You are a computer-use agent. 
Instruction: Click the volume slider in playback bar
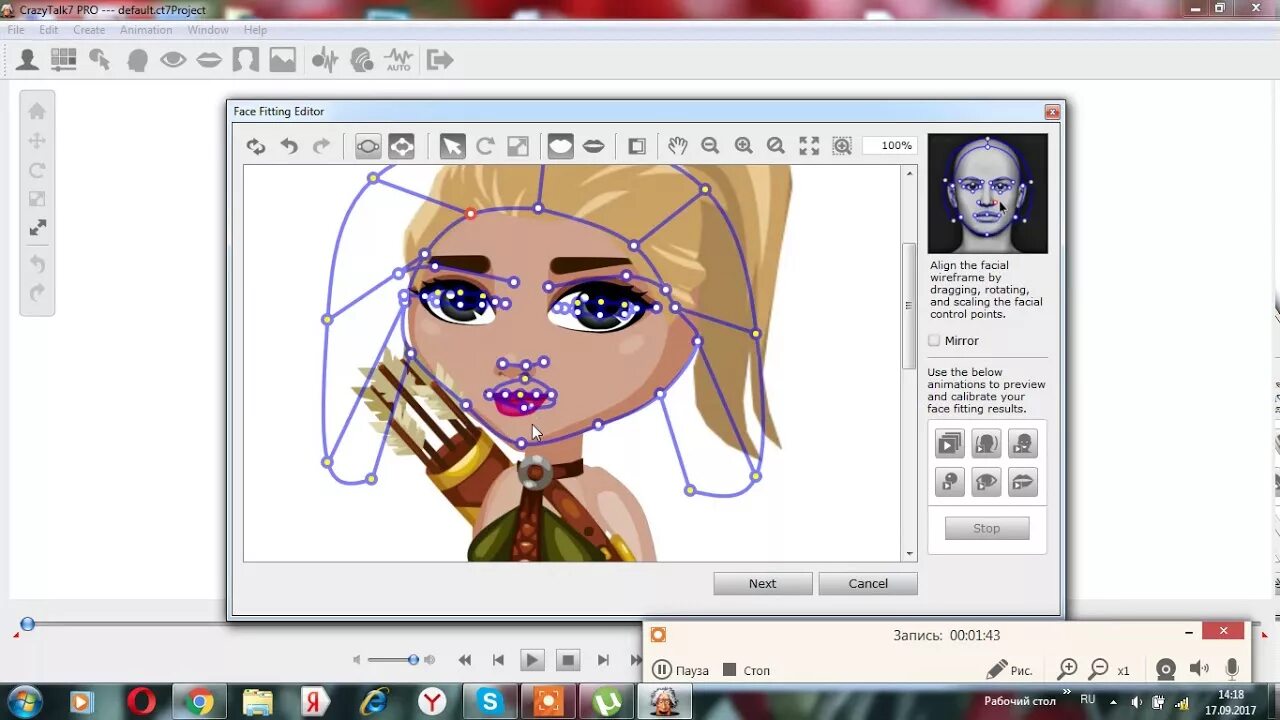pyautogui.click(x=393, y=660)
